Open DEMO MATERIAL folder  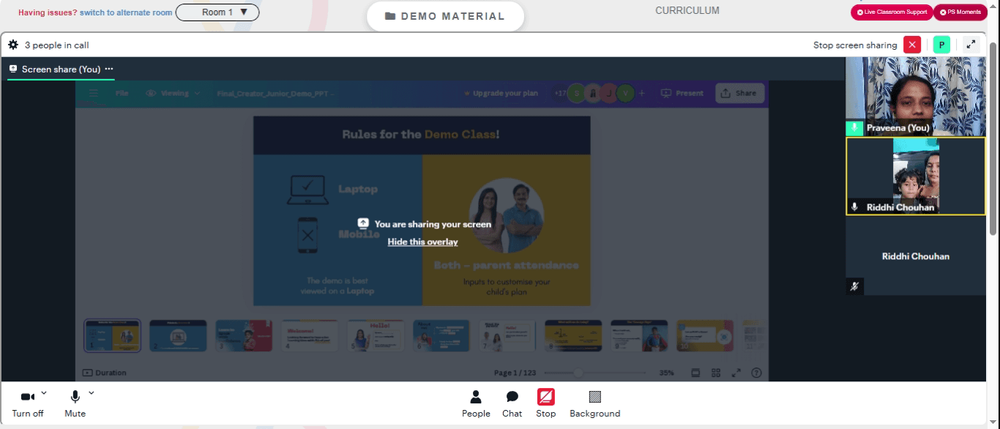click(x=445, y=17)
